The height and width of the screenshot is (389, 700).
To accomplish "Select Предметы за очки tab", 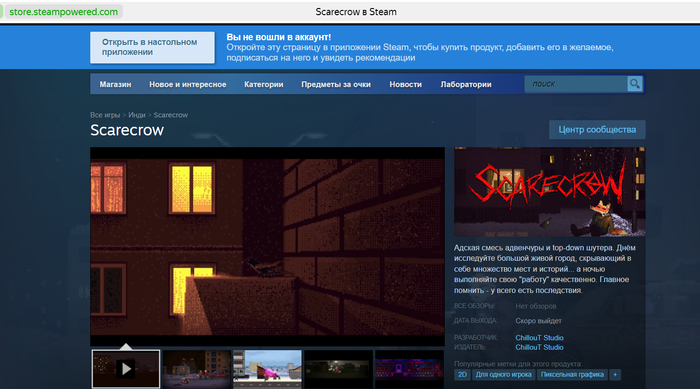I will 336,84.
